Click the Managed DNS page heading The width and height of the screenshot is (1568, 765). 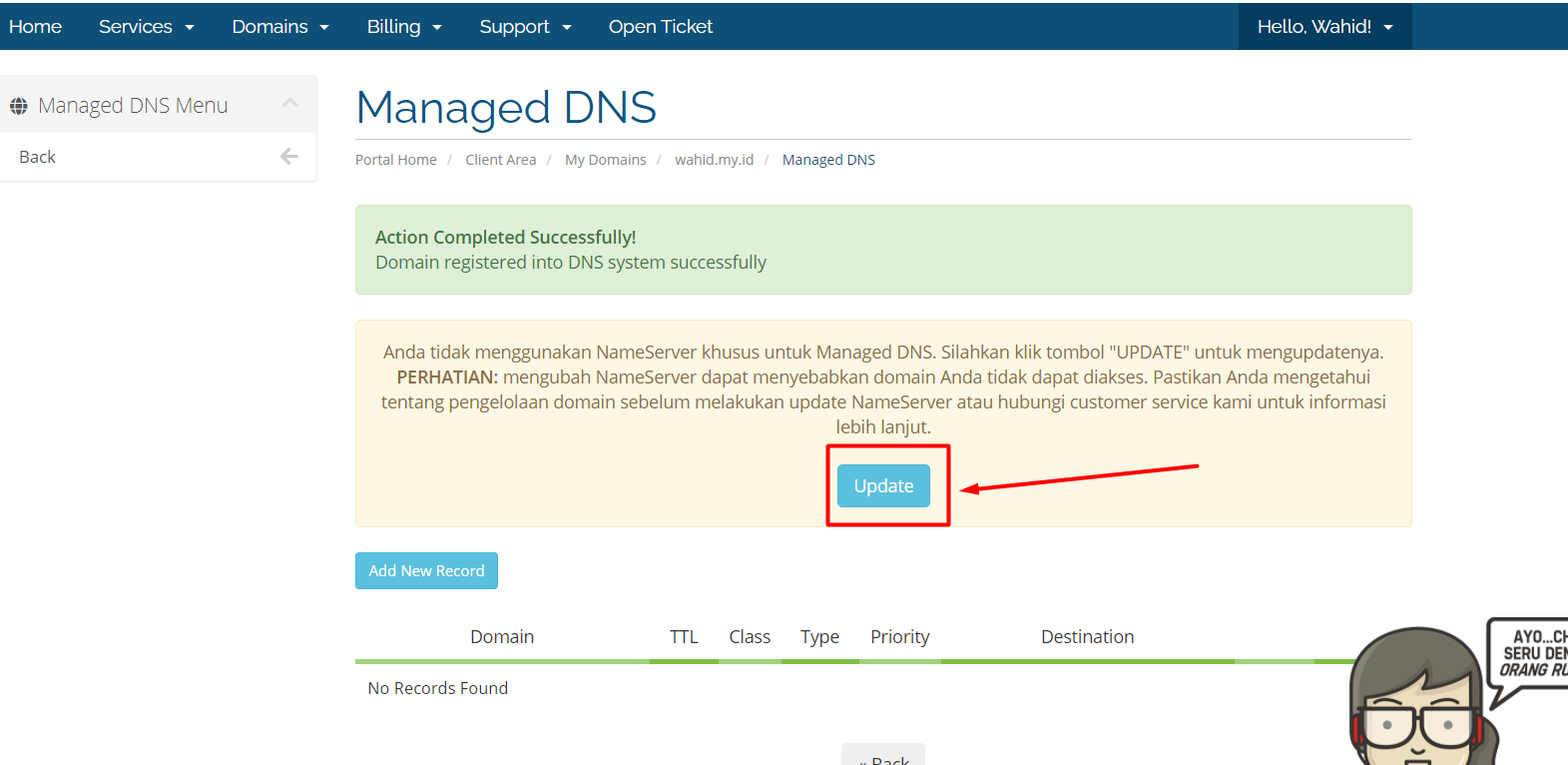pyautogui.click(x=506, y=107)
